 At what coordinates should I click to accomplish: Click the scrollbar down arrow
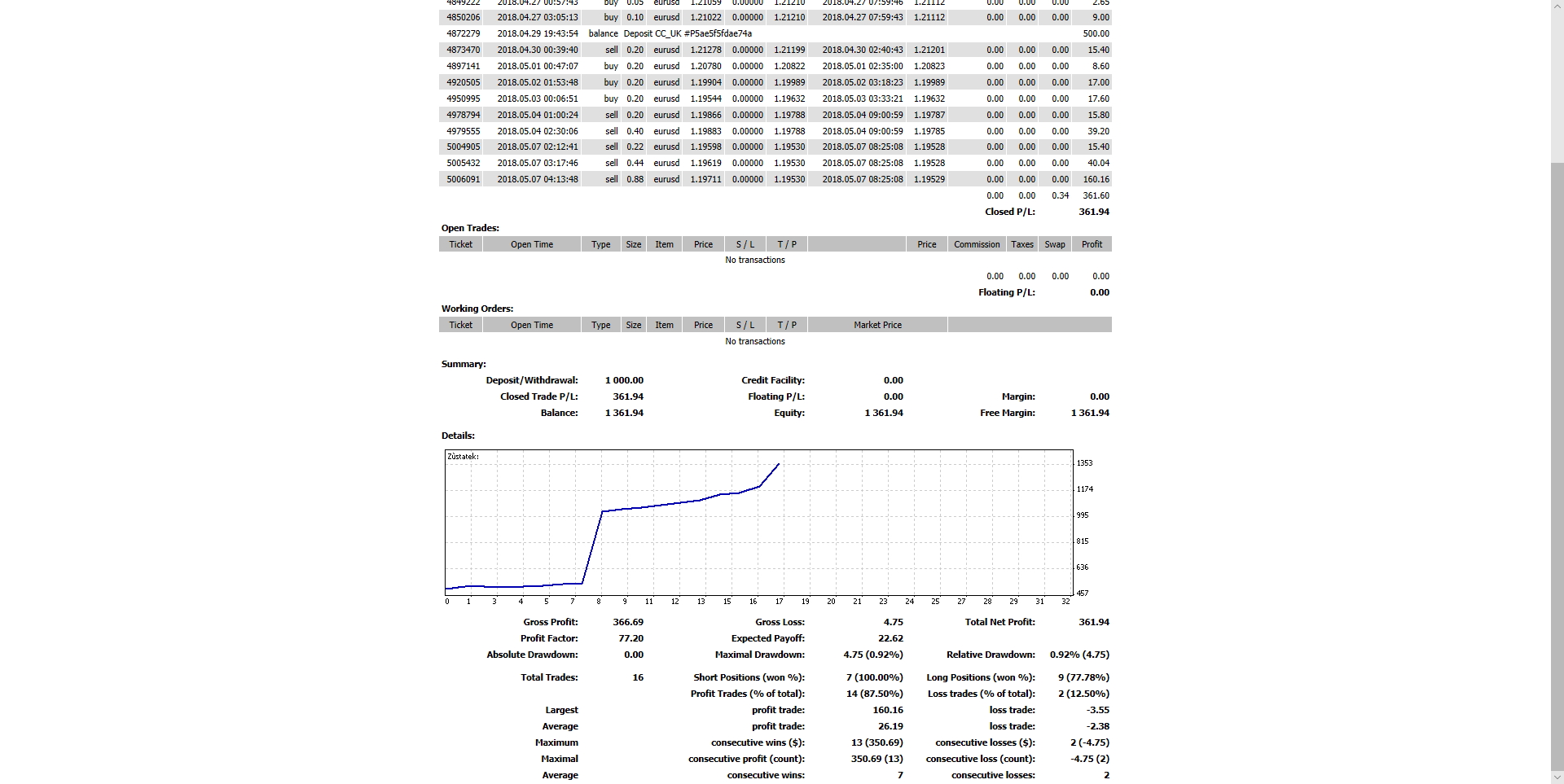point(1557,777)
